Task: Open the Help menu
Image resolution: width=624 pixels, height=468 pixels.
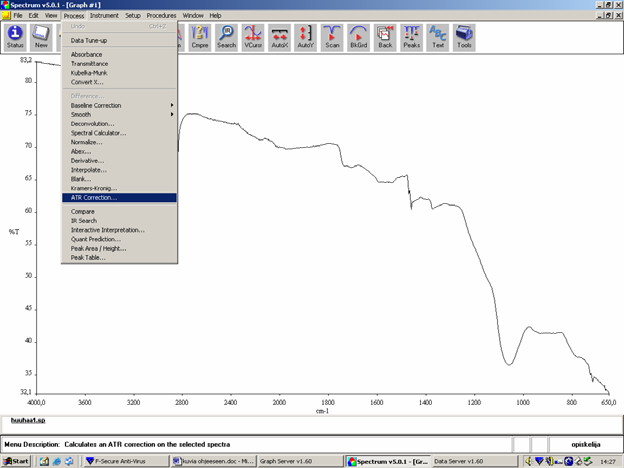Action: (215, 16)
